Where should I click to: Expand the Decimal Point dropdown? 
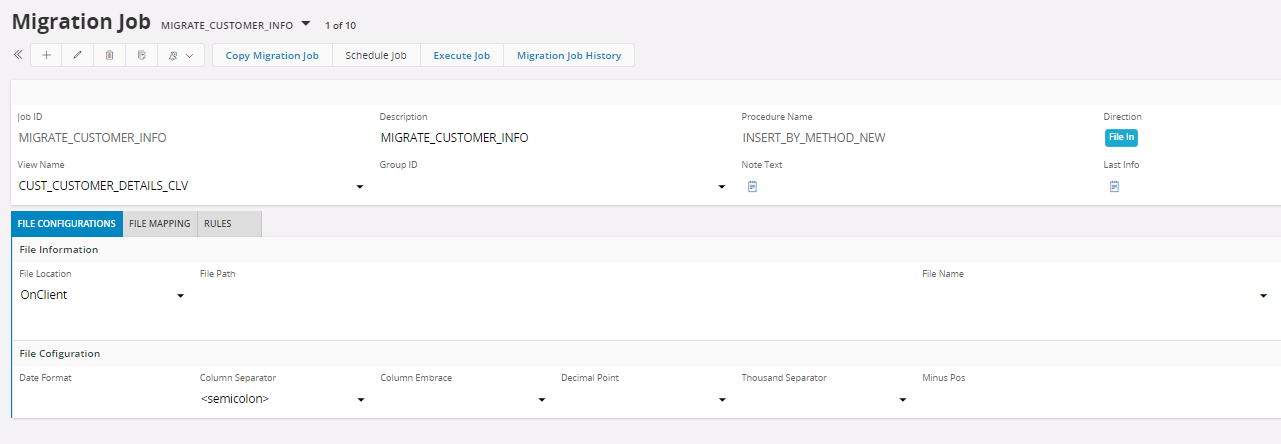coord(721,400)
